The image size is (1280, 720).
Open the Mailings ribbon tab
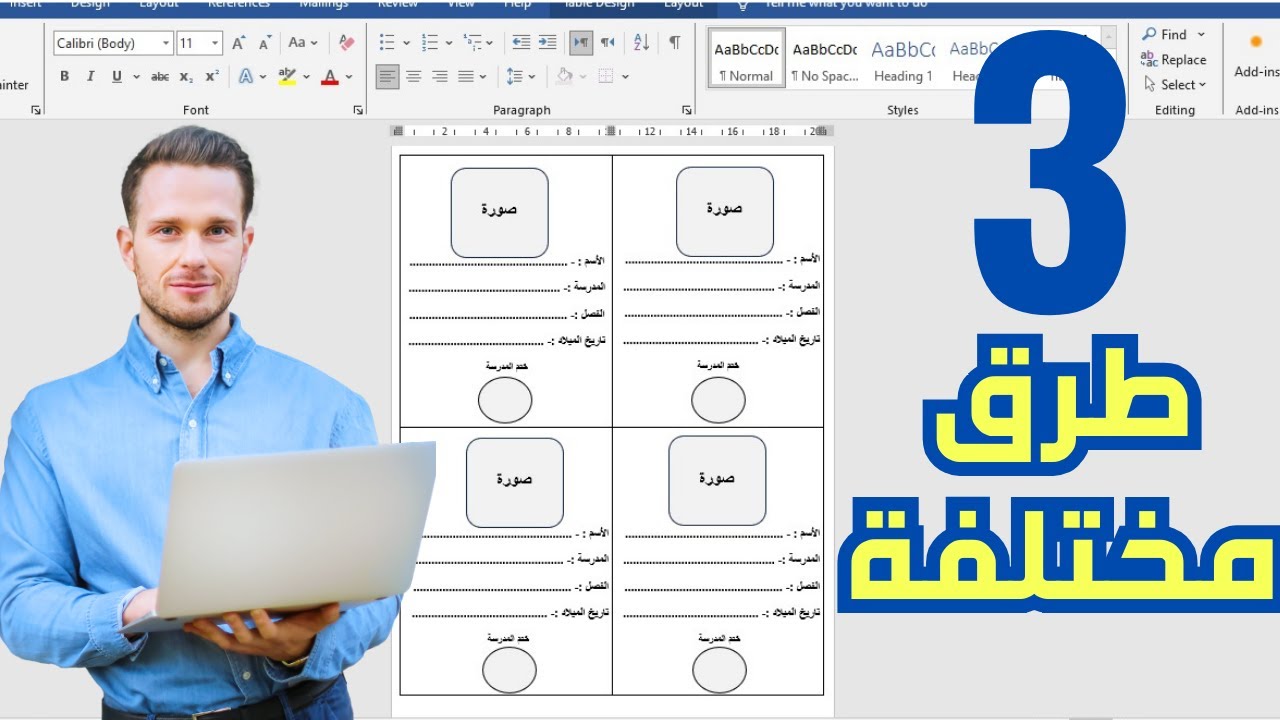324,4
